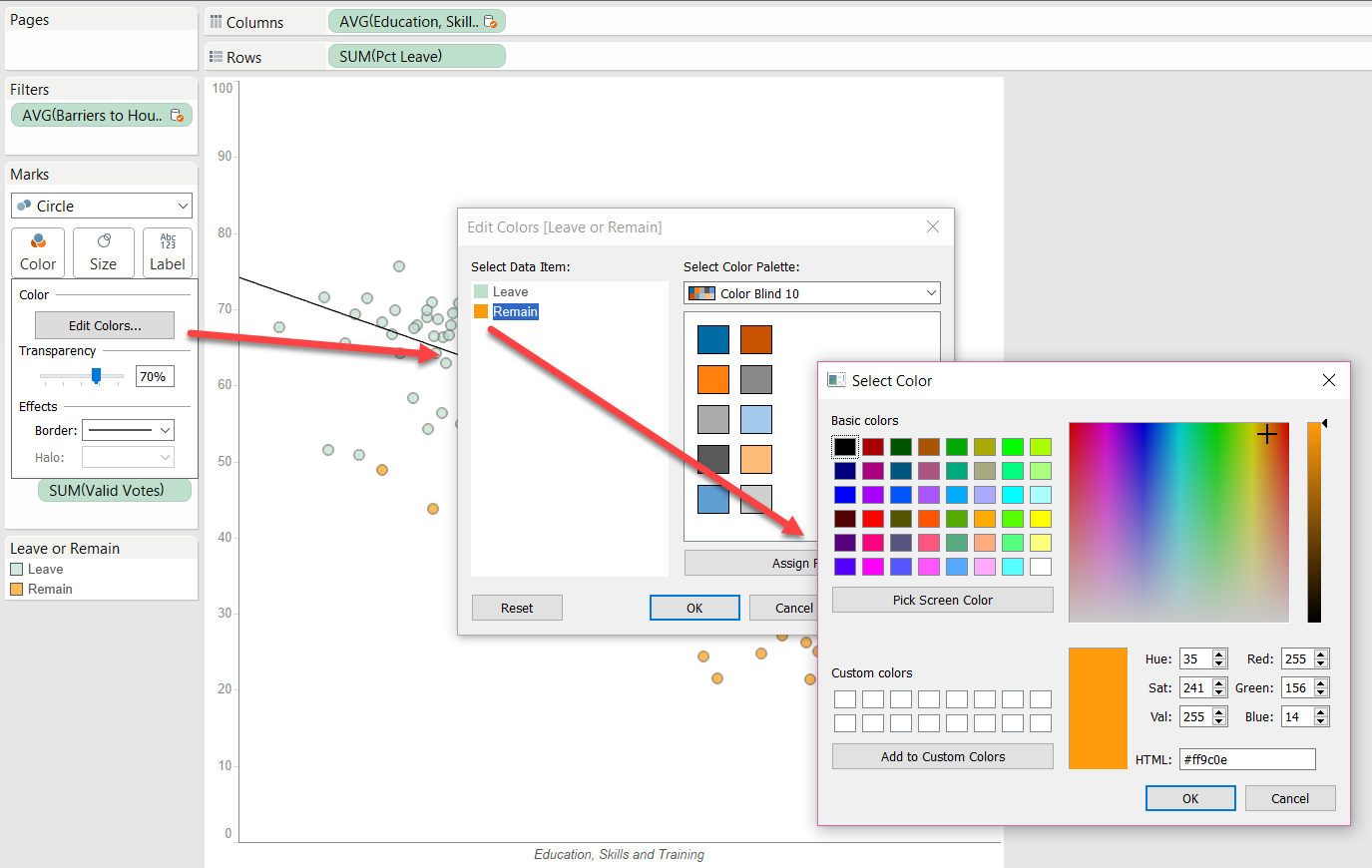Click OK in the Select Color dialog
Screen dimensions: 1372x868
[1190, 798]
